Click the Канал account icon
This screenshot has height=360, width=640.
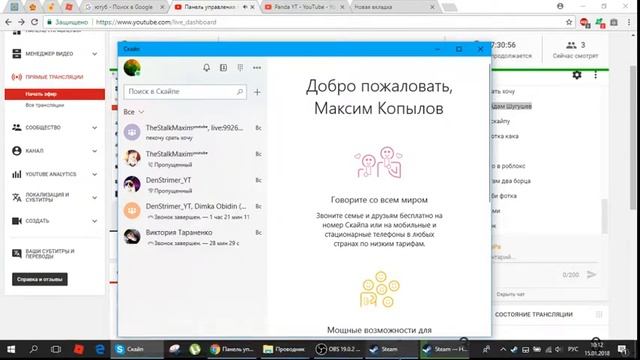pos(17,151)
